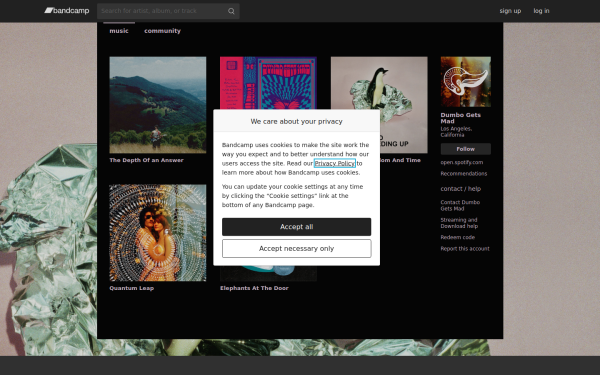Open the sign up link
The height and width of the screenshot is (375, 600).
point(510,11)
